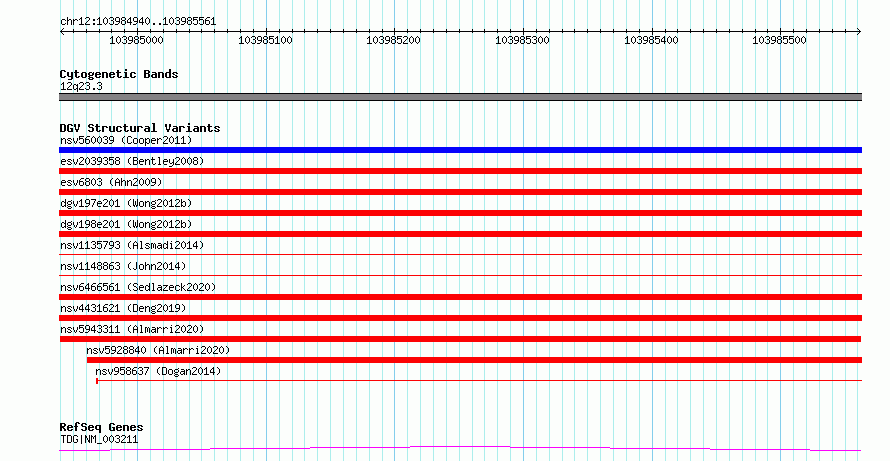The height and width of the screenshot is (461, 890).
Task: Click the Cytogenetic Bands track title
Action: coord(119,74)
